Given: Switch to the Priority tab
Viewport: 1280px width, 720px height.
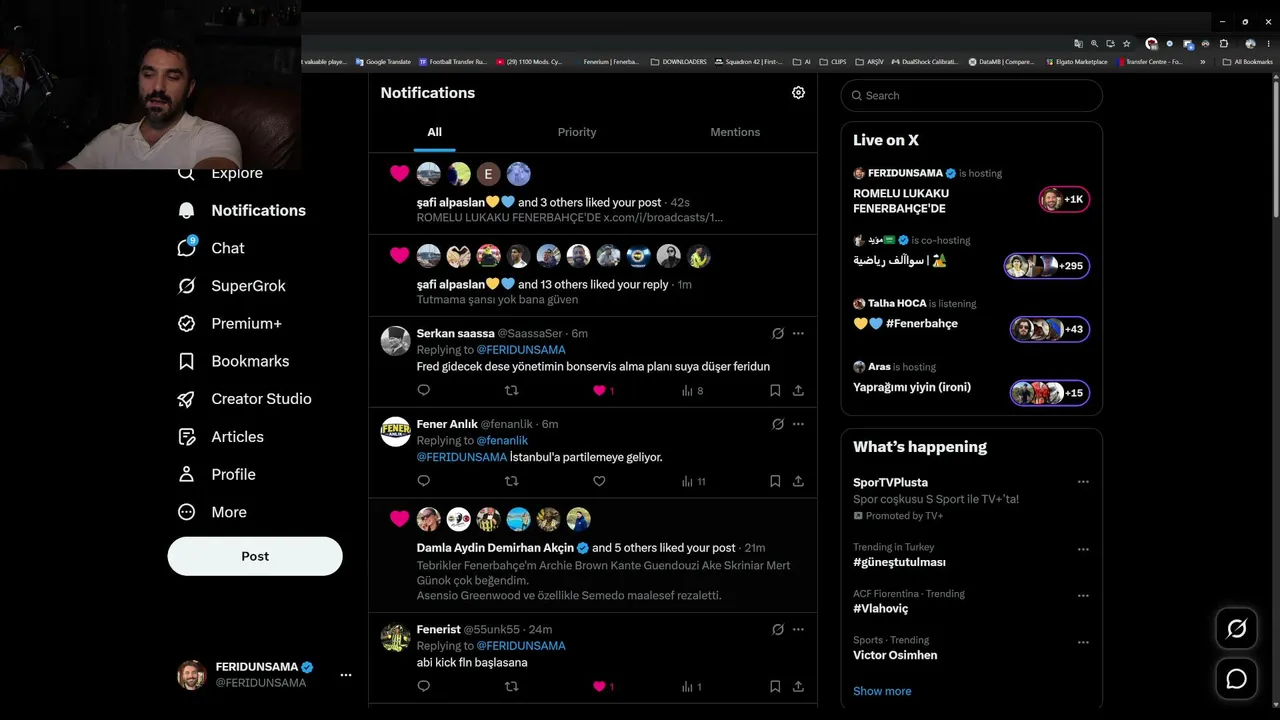Looking at the screenshot, I should [577, 132].
